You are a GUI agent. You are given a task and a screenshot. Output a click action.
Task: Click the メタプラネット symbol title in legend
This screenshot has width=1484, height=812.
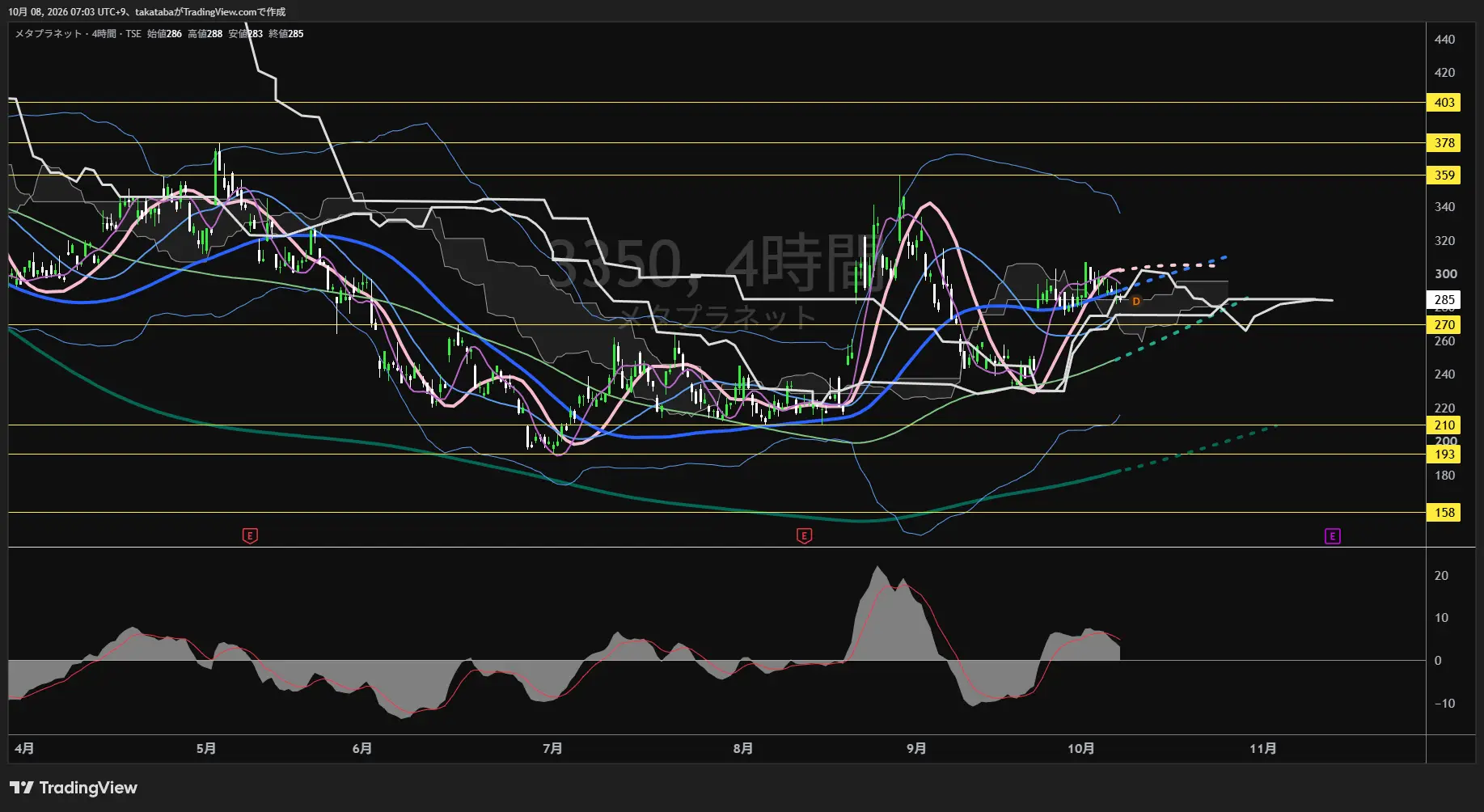point(49,34)
